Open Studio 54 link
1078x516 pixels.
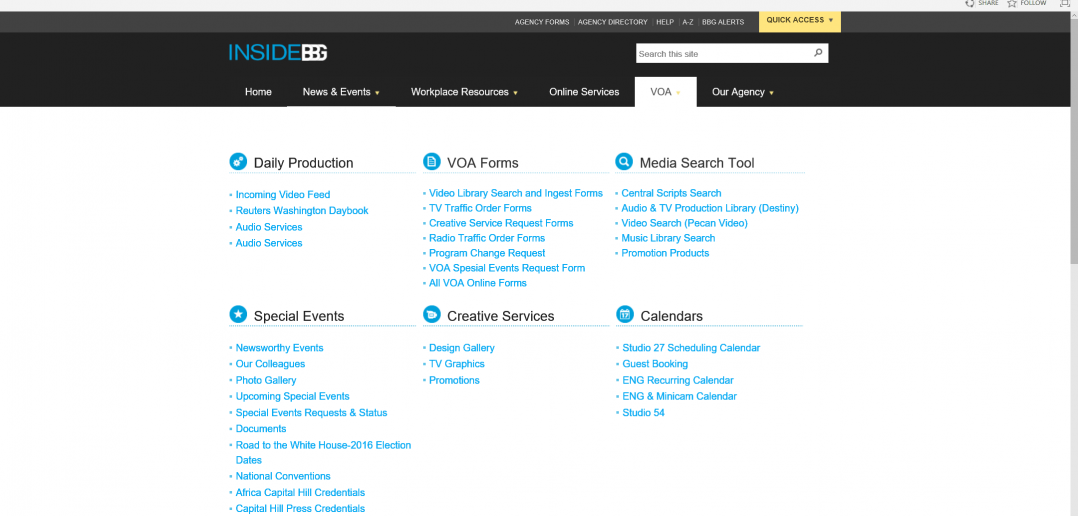coord(644,413)
